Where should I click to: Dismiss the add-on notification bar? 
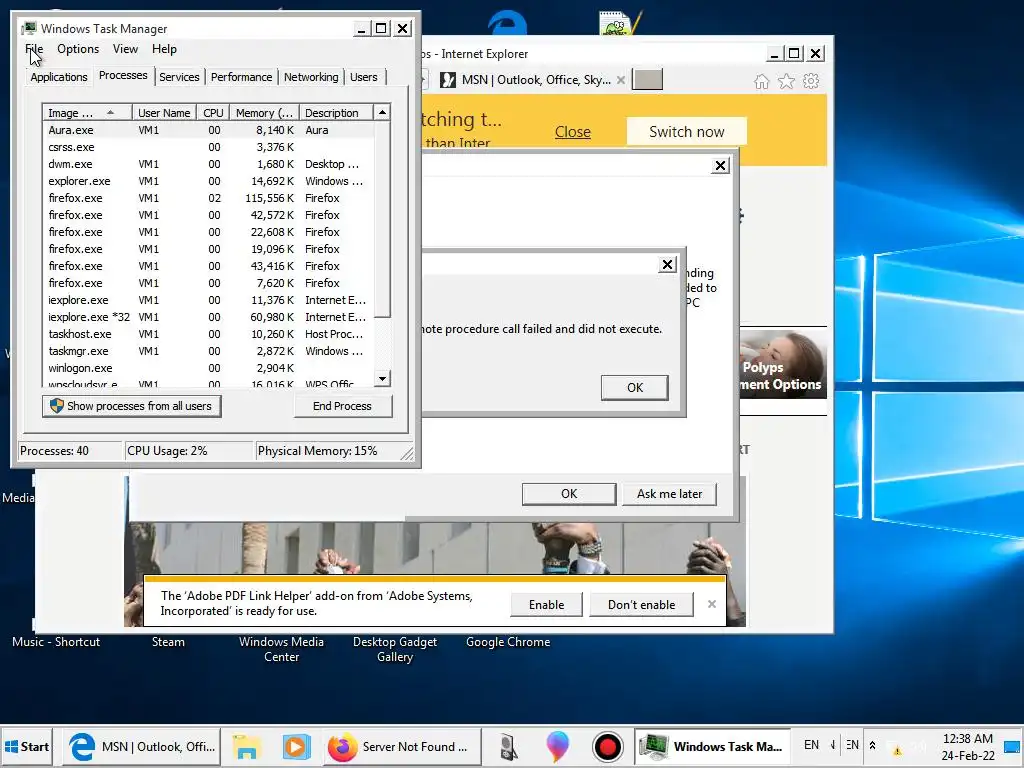pos(712,604)
